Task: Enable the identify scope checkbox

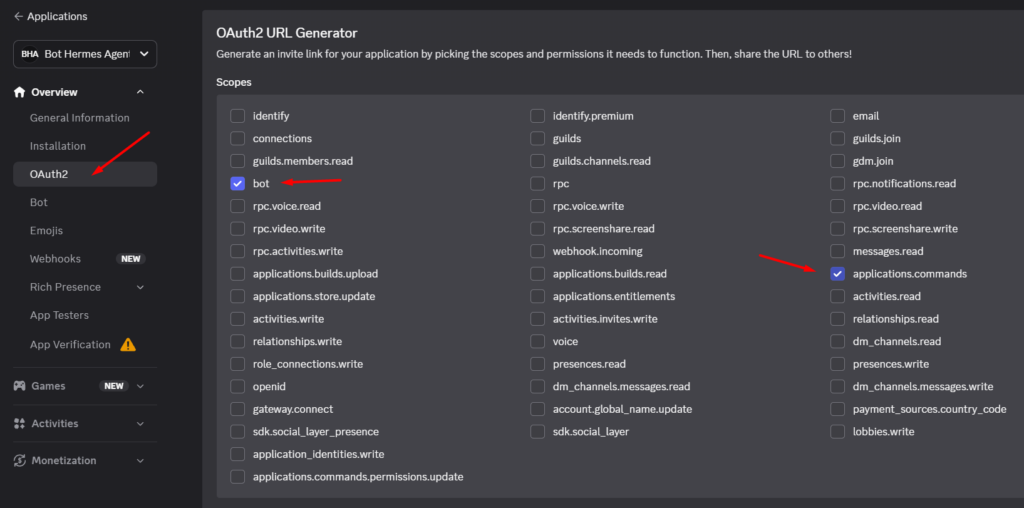Action: click(238, 116)
